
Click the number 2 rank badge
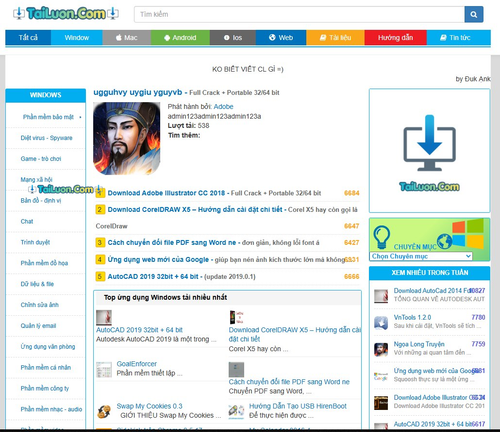[x=99, y=210]
